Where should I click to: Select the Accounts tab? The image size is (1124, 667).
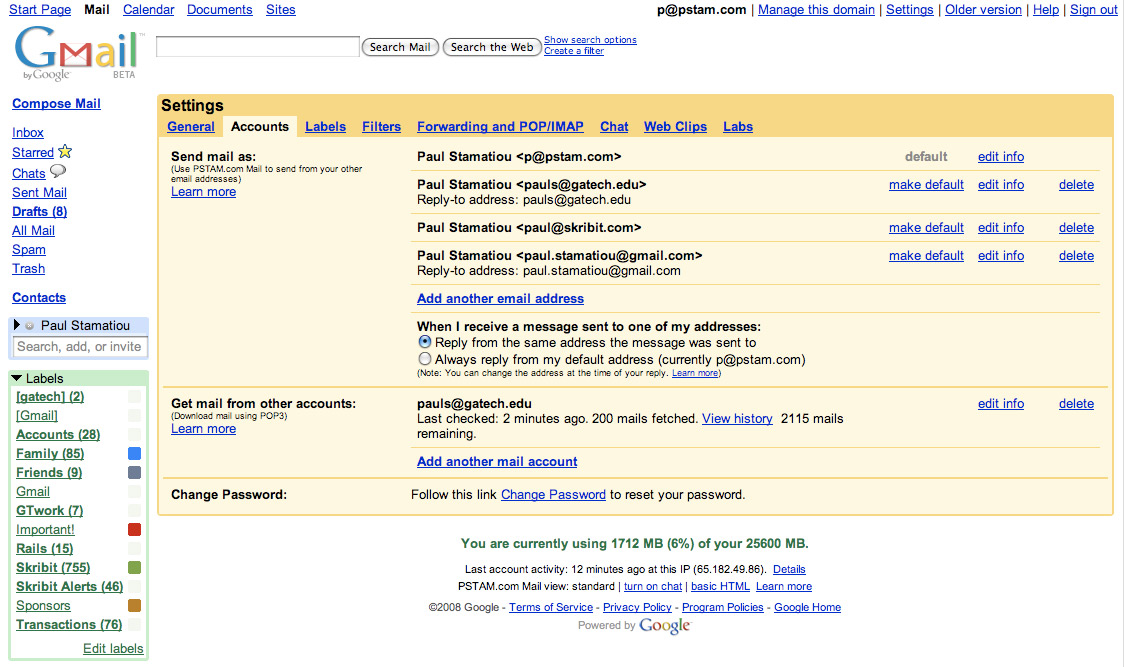coord(259,126)
